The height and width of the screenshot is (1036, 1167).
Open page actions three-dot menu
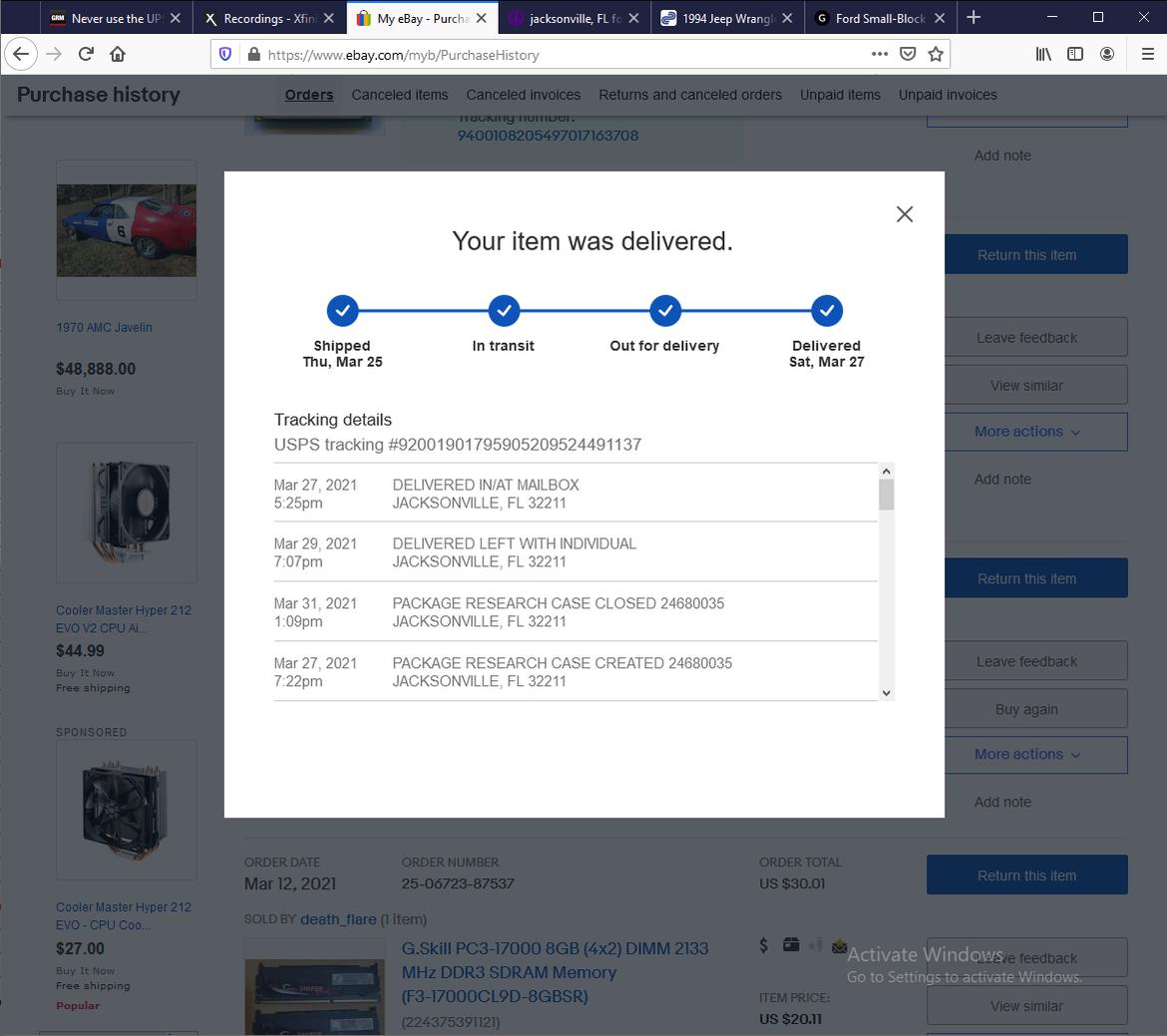coord(880,54)
